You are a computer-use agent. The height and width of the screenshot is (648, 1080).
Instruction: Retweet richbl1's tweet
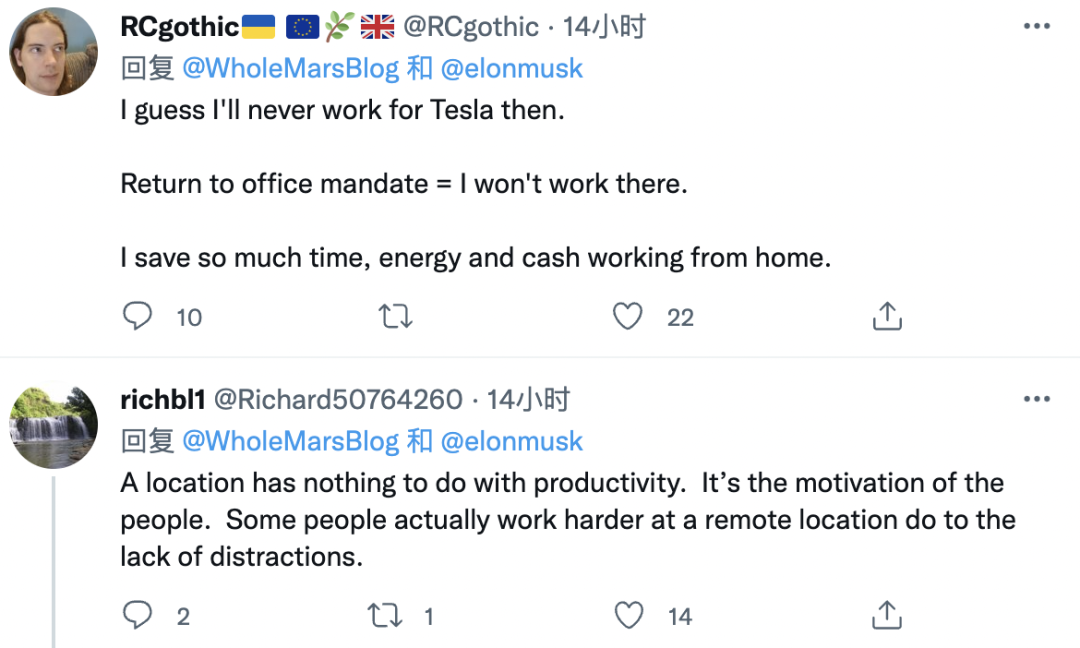pos(386,615)
